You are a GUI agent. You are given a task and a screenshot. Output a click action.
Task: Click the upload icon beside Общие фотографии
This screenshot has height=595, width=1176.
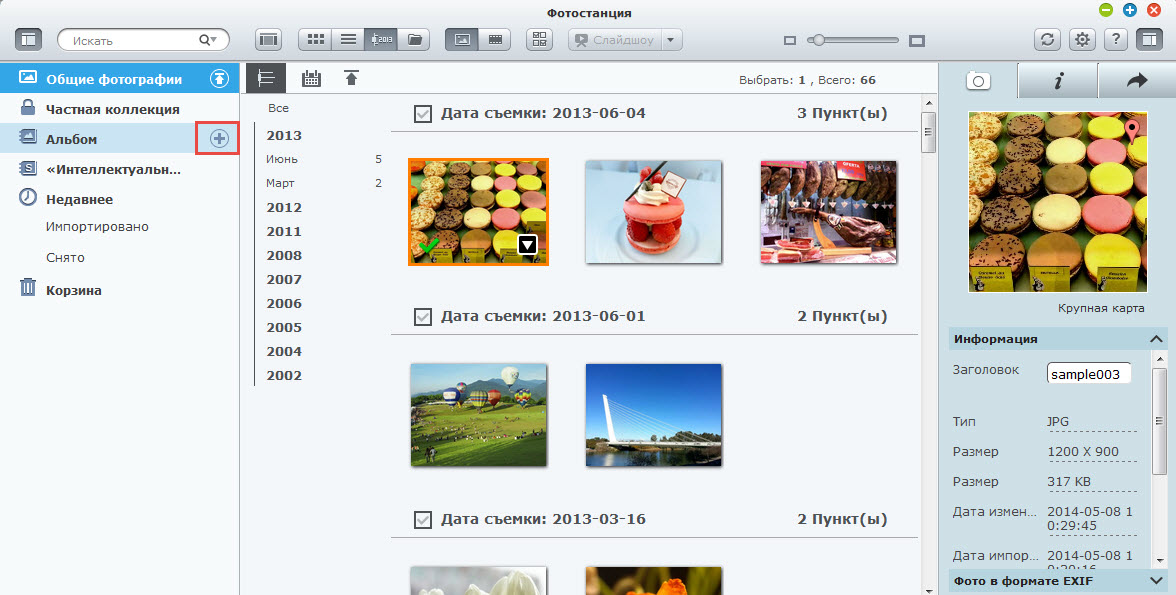(219, 79)
